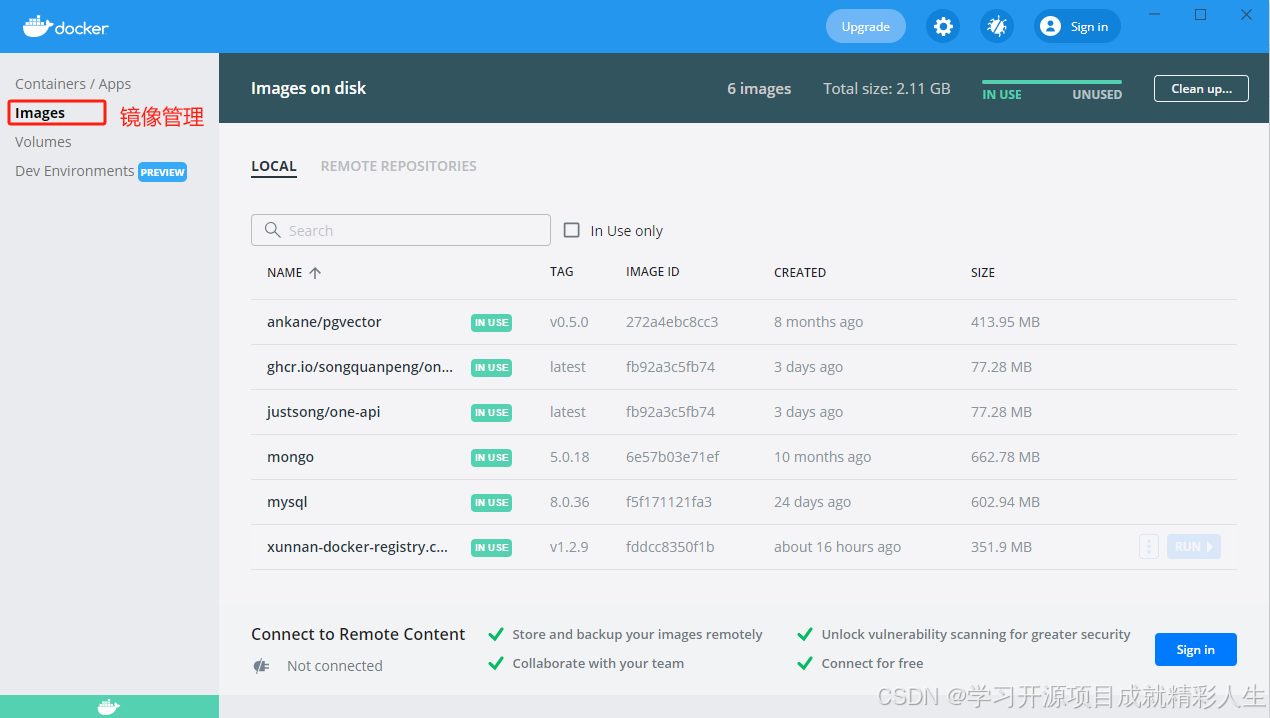The image size is (1270, 718).
Task: Enable the In Use only checkbox
Action: pyautogui.click(x=572, y=230)
